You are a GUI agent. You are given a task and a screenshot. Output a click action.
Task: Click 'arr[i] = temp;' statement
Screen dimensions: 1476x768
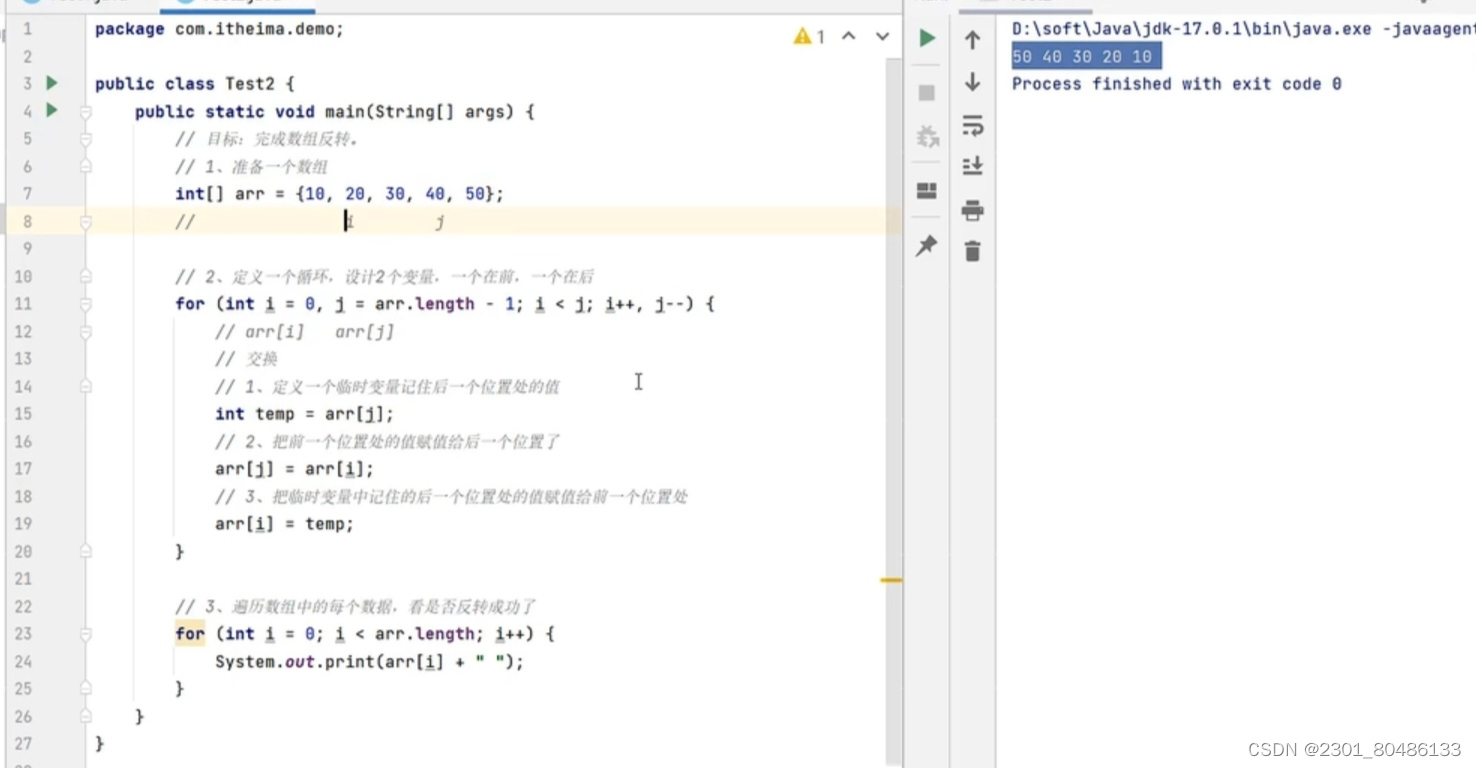284,524
